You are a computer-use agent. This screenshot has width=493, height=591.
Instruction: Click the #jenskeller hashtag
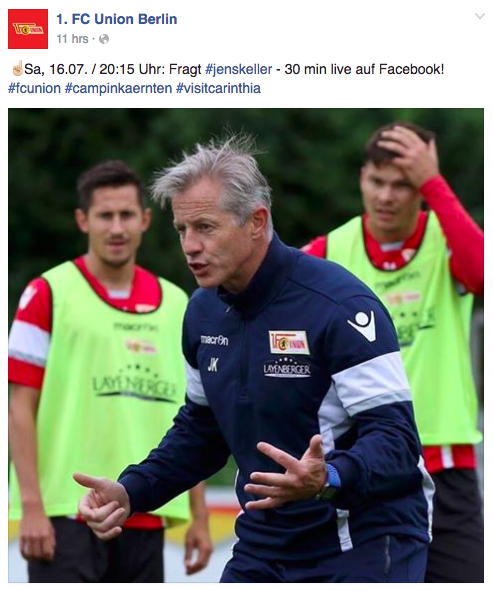239,69
